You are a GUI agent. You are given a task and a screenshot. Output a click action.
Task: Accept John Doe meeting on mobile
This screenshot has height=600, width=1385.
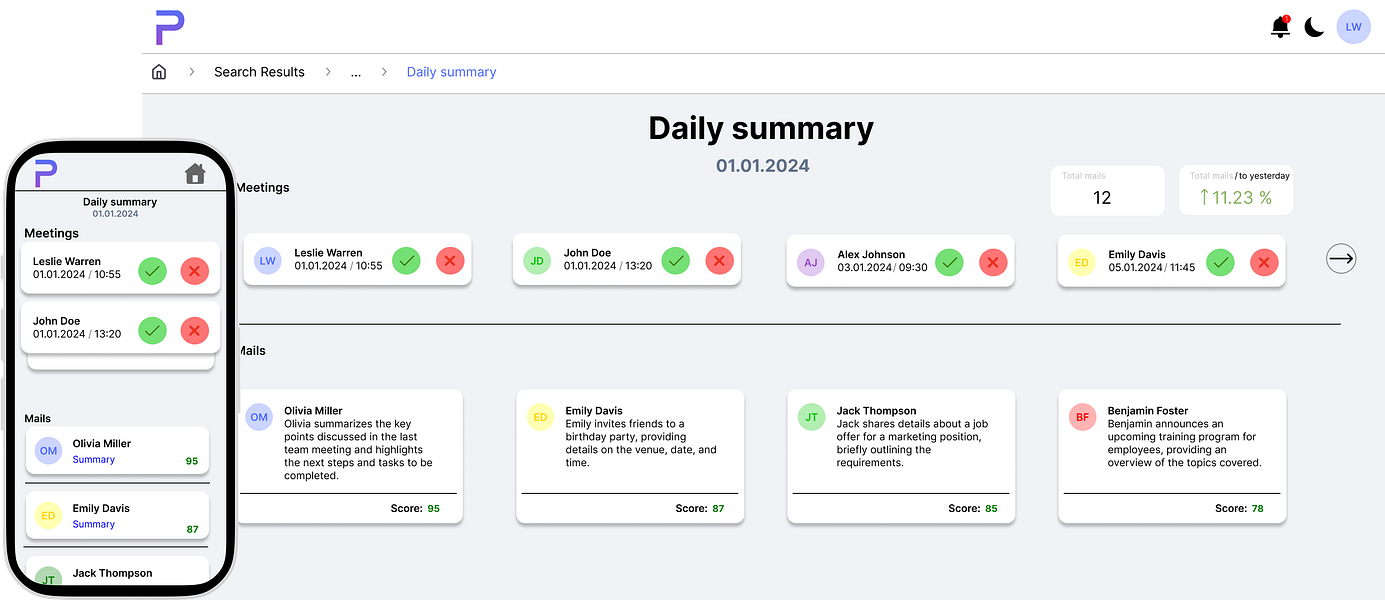(152, 330)
